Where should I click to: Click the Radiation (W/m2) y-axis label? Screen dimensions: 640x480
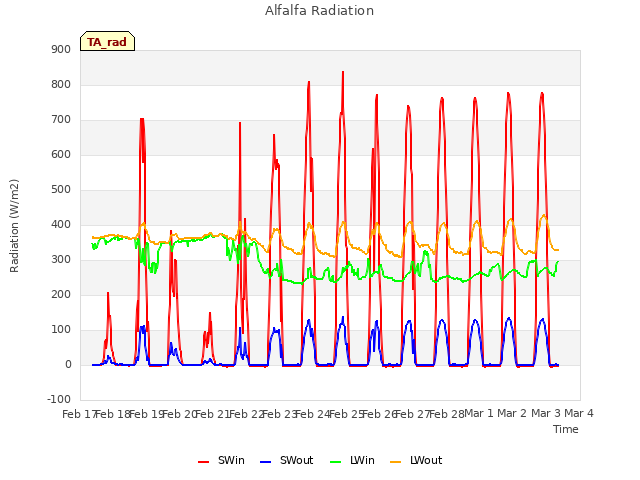14,226
